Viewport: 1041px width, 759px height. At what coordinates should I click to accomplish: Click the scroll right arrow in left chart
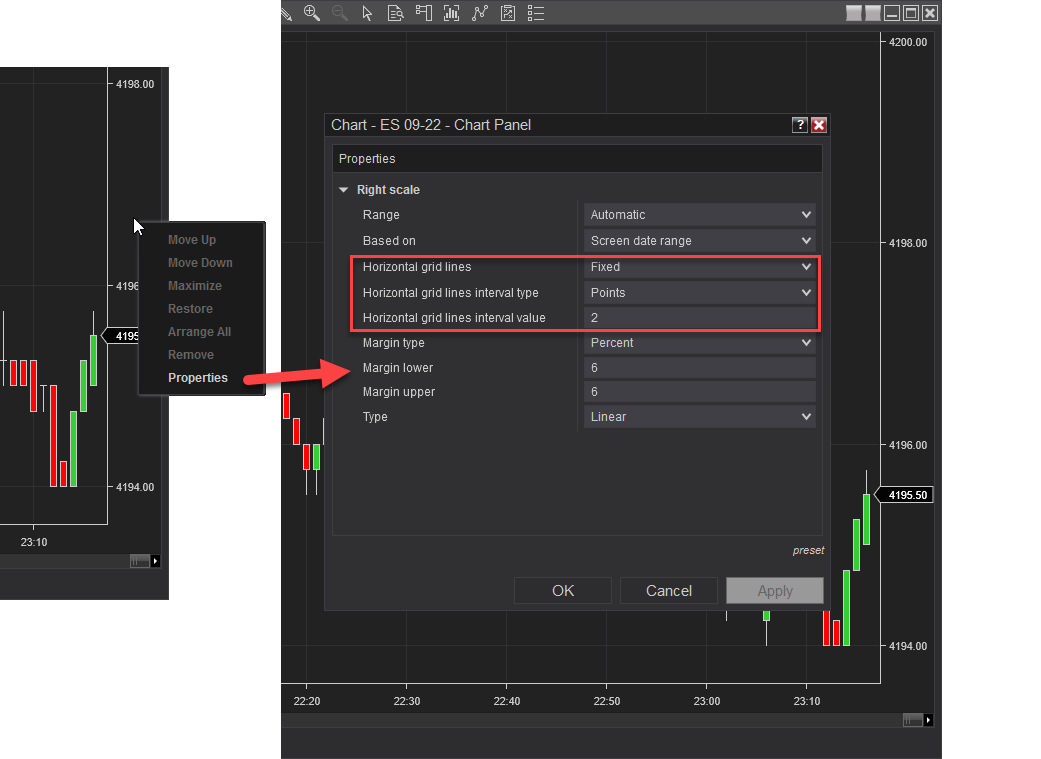(x=155, y=561)
